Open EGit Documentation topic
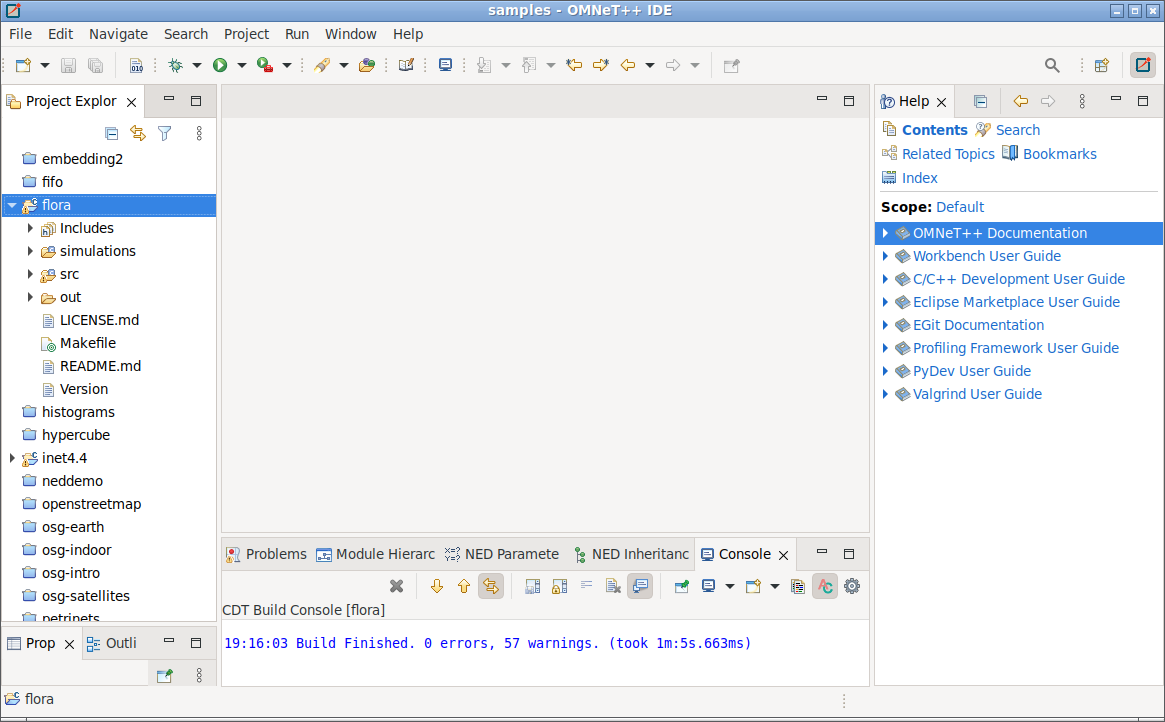1165x722 pixels. [978, 325]
